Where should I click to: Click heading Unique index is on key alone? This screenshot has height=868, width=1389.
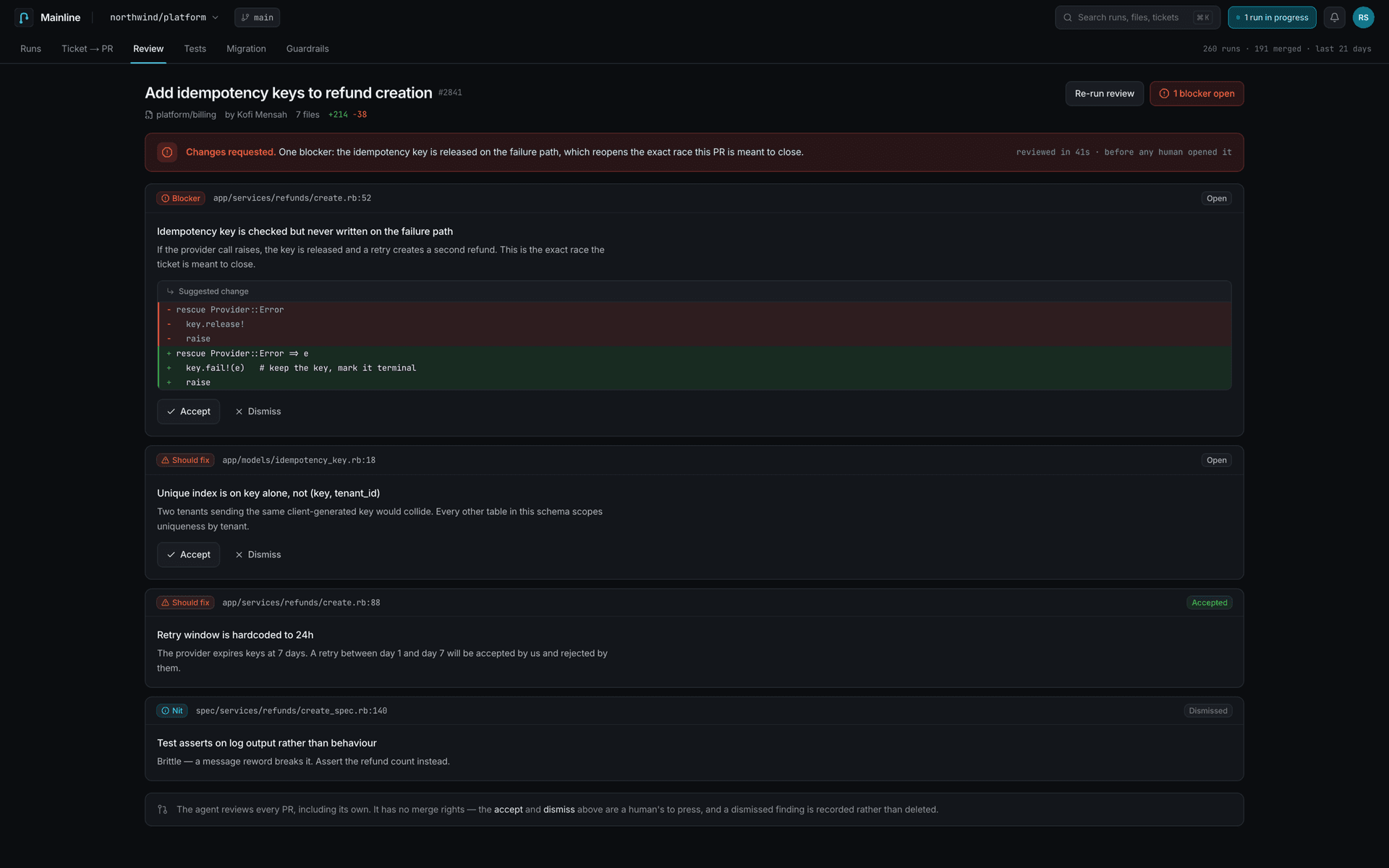click(x=268, y=493)
